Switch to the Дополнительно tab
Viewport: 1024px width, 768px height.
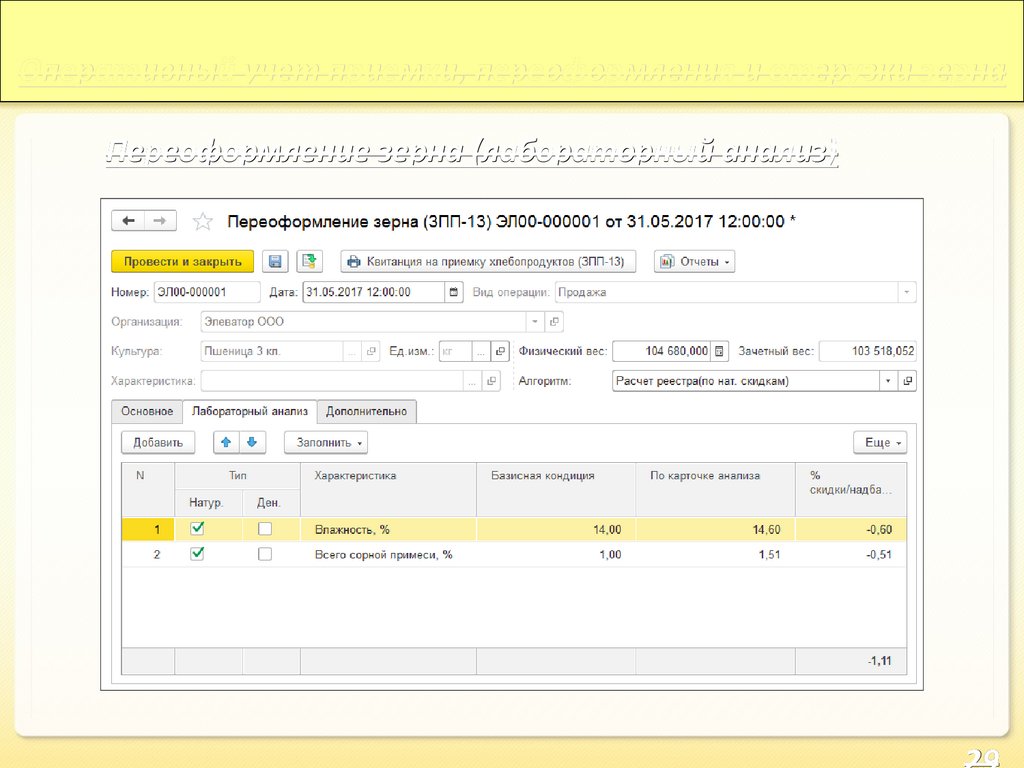(366, 411)
